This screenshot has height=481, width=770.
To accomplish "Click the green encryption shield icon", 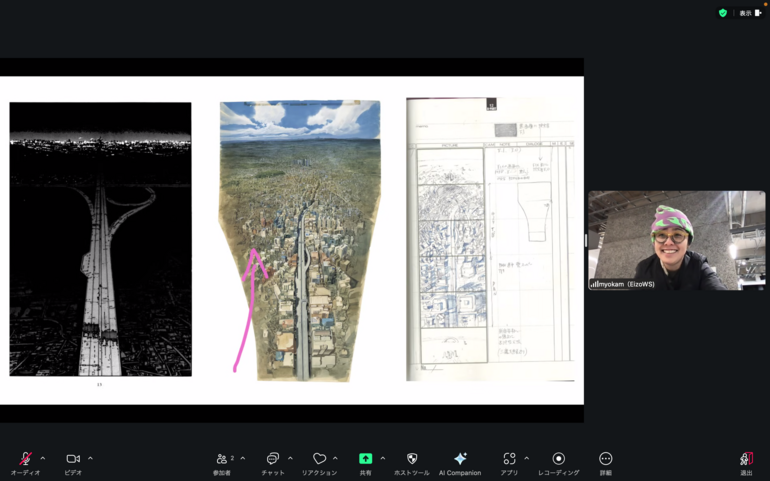I will (x=723, y=13).
